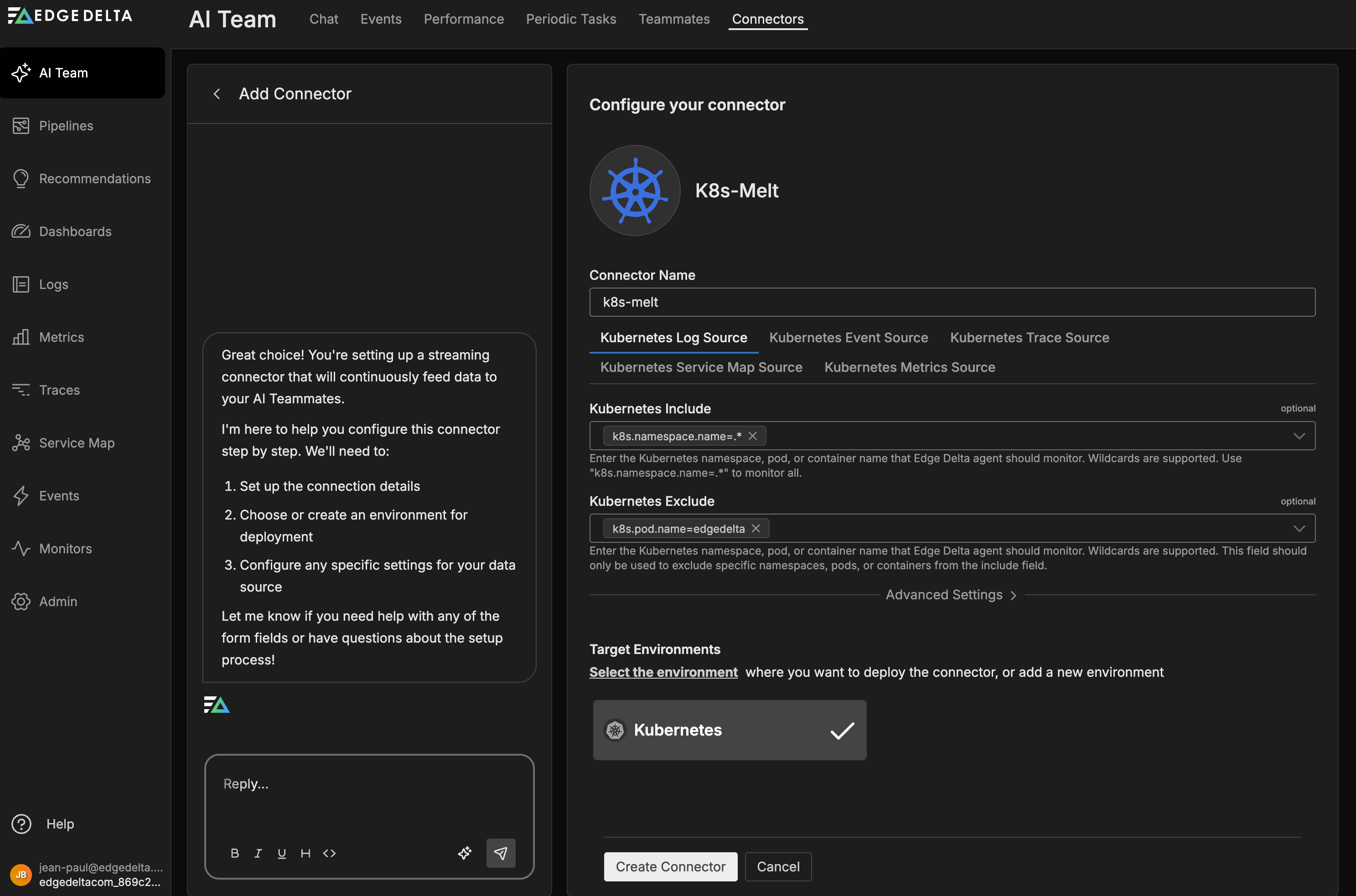Open the Metrics view

(61, 337)
